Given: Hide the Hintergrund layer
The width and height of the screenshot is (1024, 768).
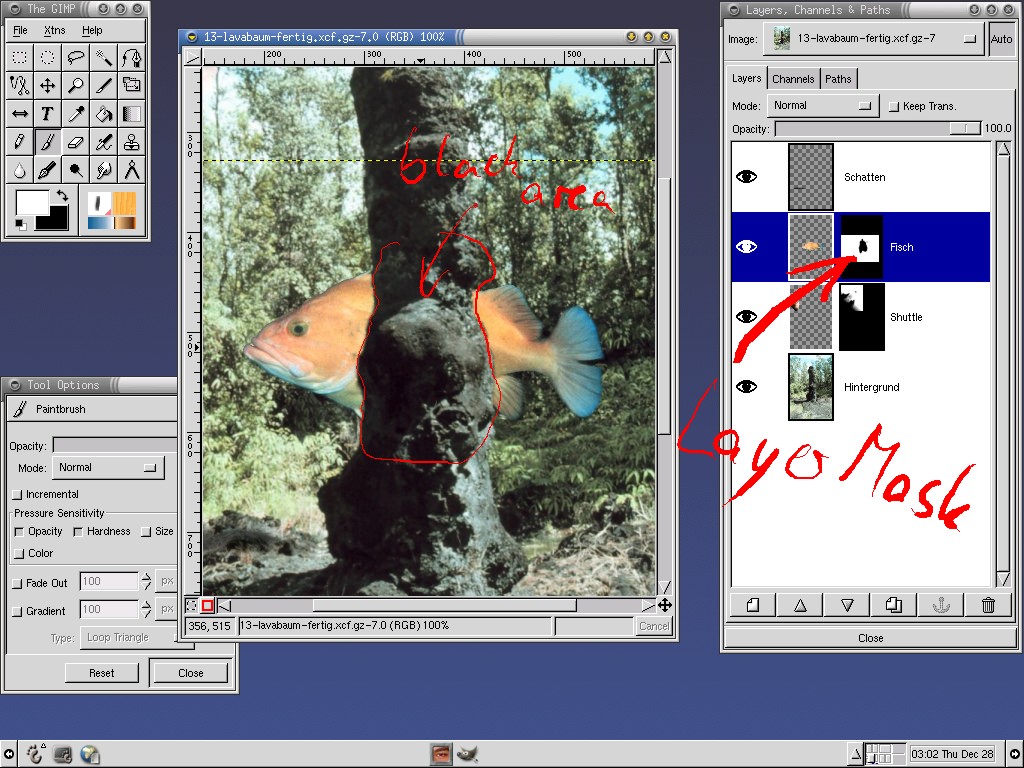Looking at the screenshot, I should click(745, 387).
